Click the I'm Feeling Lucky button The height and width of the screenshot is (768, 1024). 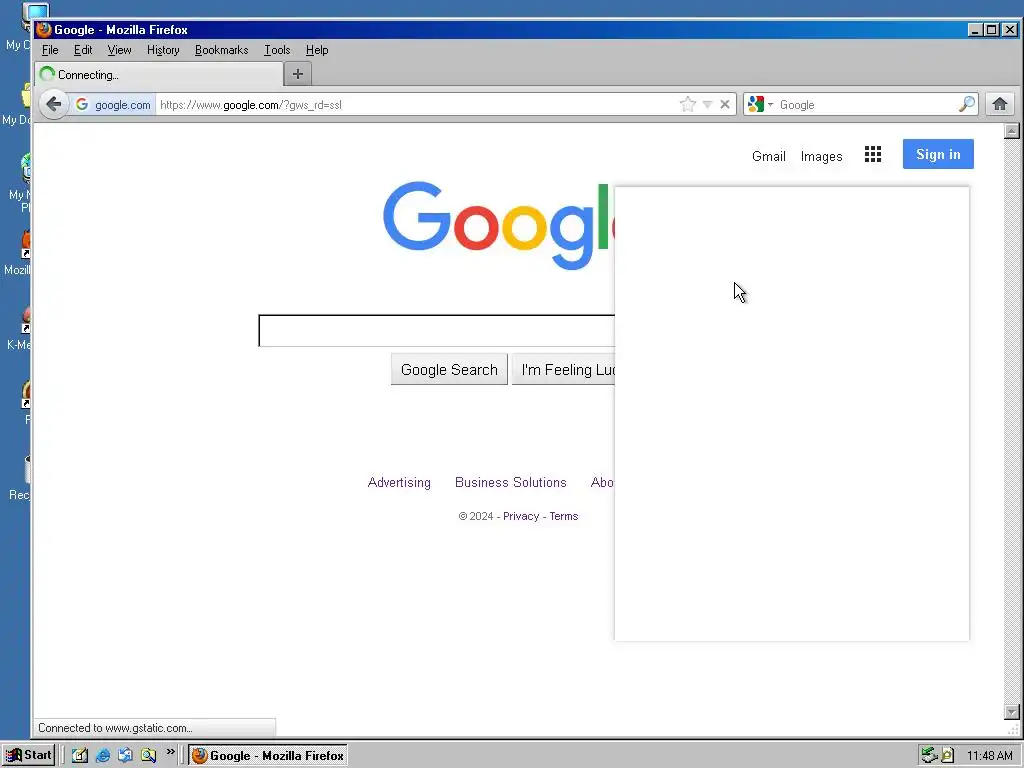[564, 370]
